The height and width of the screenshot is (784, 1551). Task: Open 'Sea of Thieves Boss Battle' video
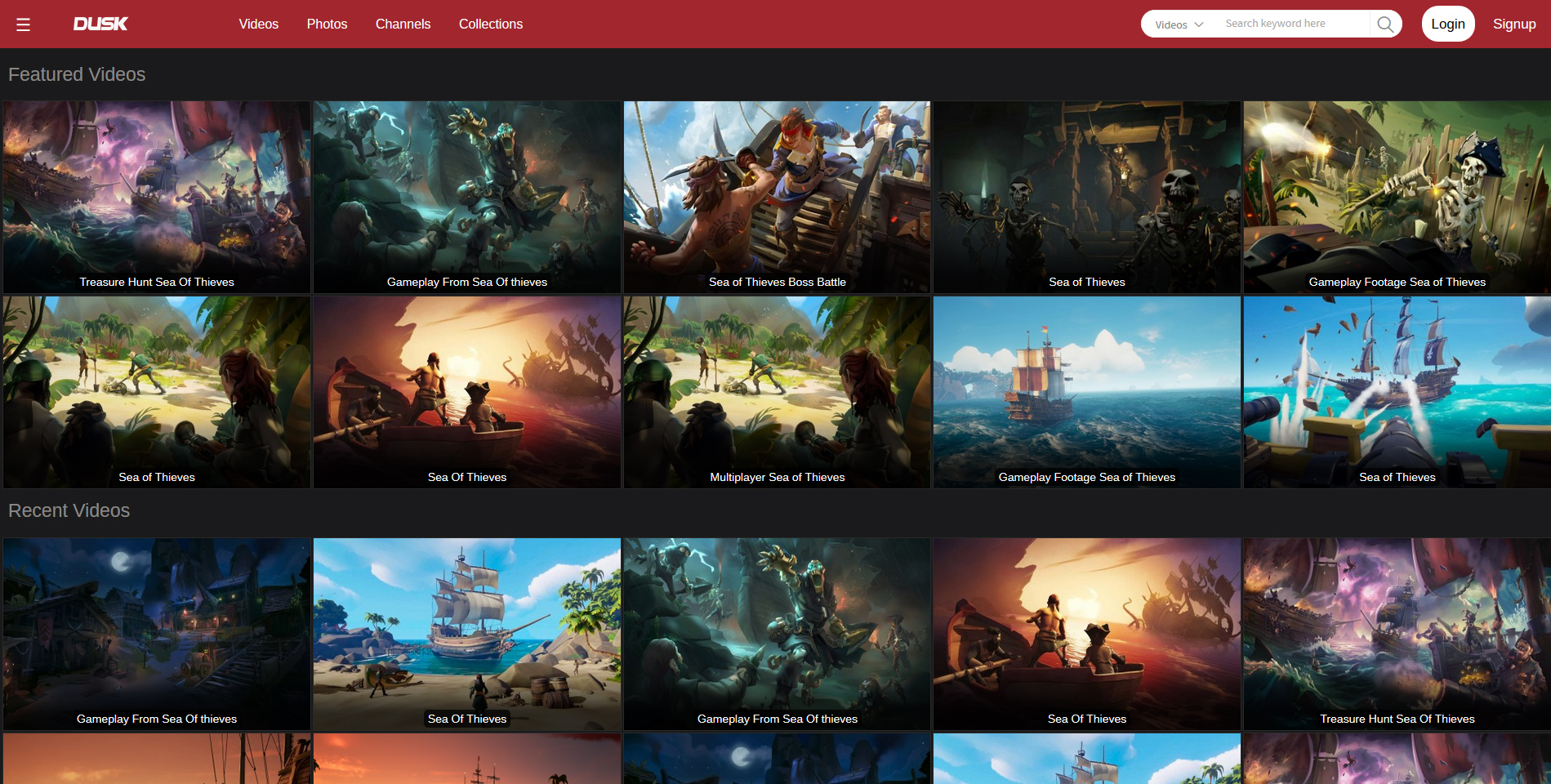point(778,197)
